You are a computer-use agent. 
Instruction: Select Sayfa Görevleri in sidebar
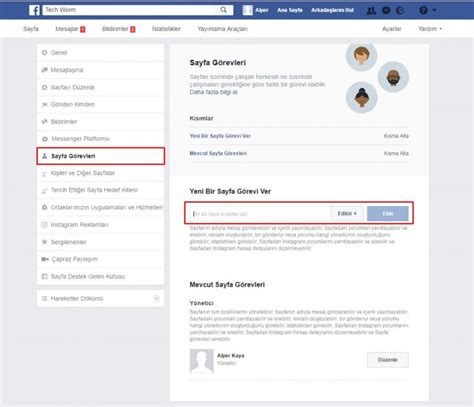click(x=101, y=156)
